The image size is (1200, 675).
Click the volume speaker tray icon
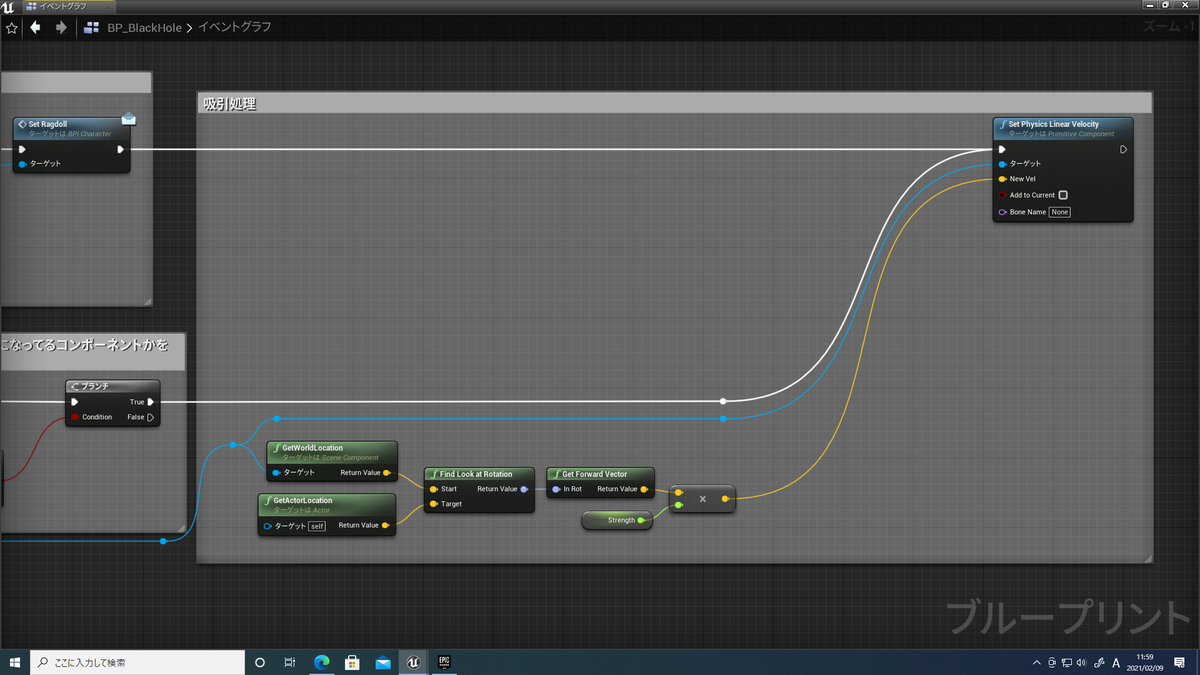pos(1083,662)
